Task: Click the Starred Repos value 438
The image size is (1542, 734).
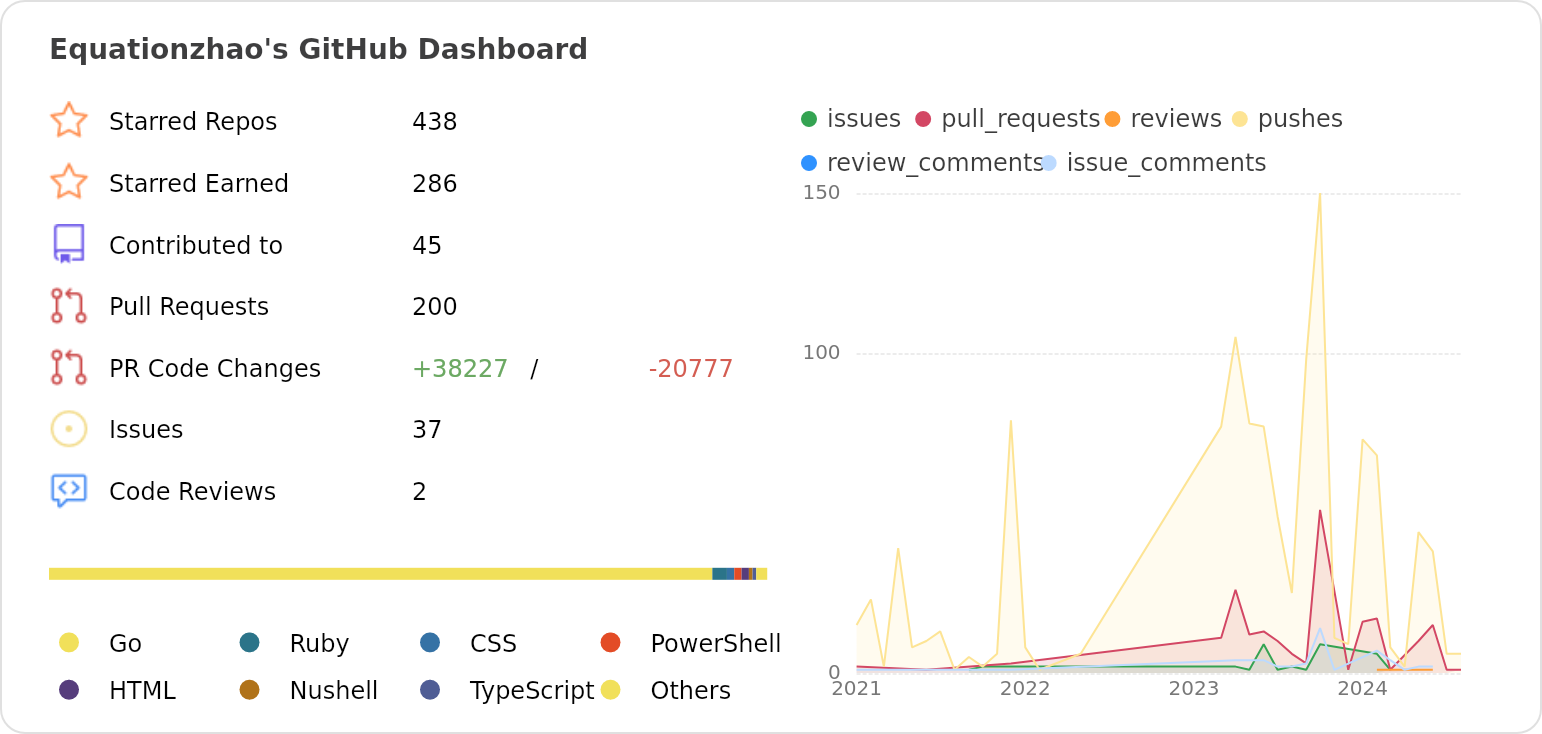Action: pyautogui.click(x=435, y=122)
